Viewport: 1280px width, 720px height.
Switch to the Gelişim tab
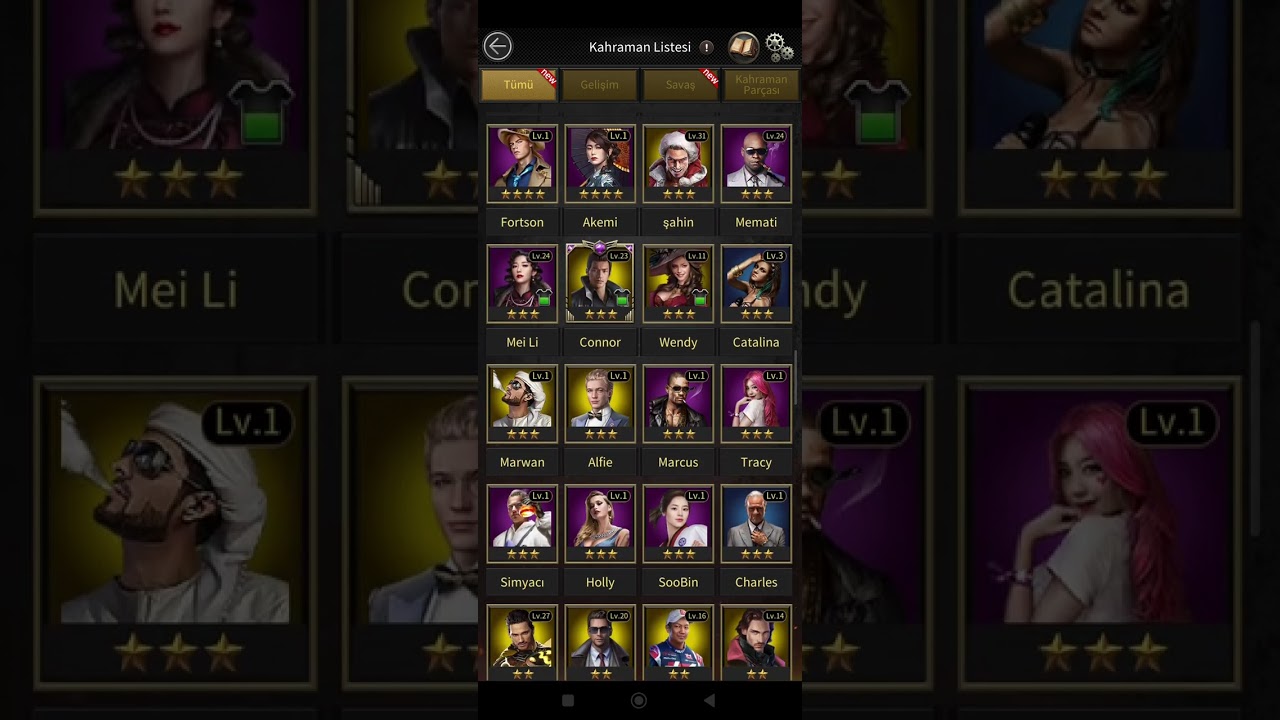pos(599,85)
